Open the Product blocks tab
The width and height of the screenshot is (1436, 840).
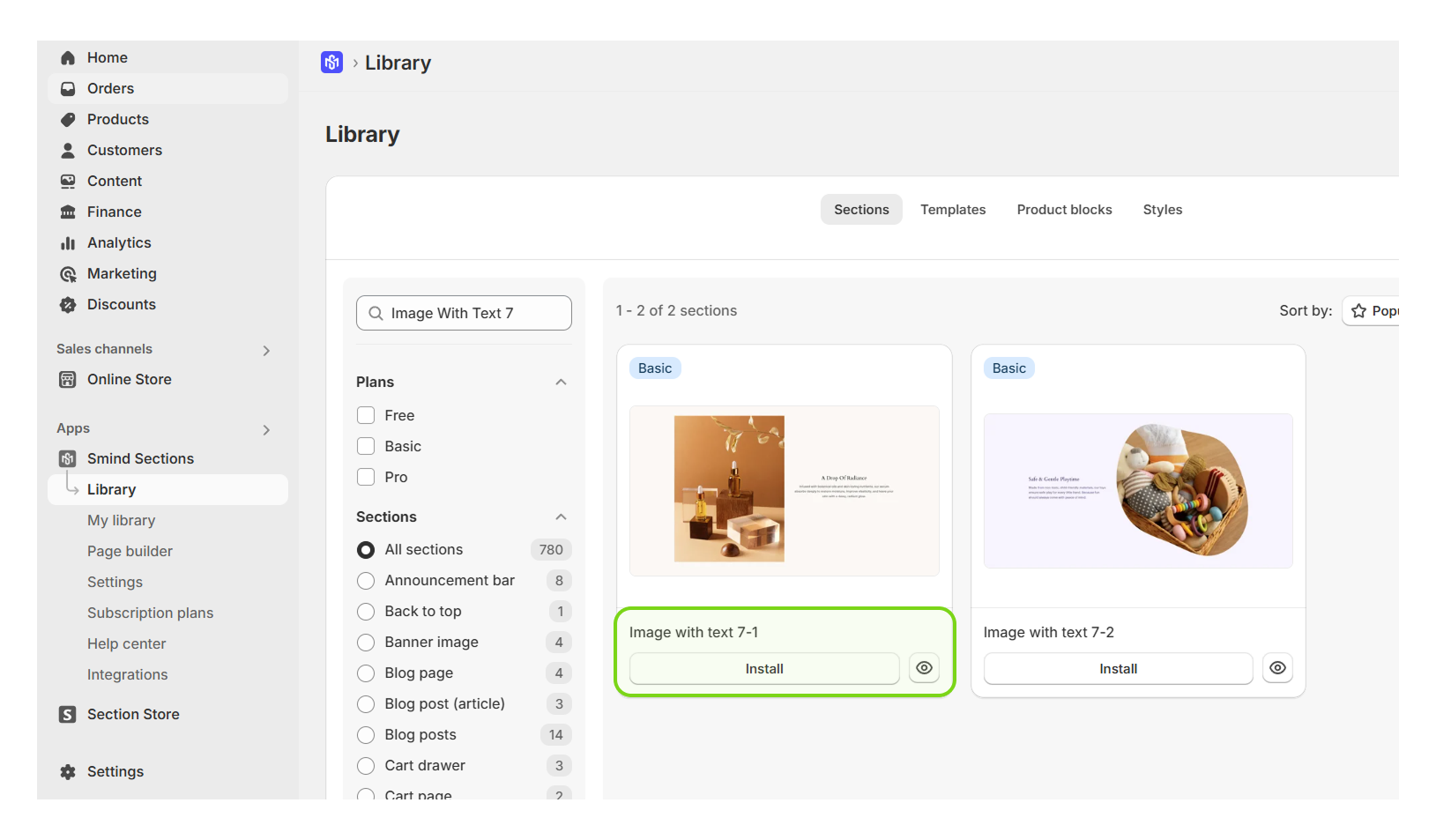click(1064, 210)
